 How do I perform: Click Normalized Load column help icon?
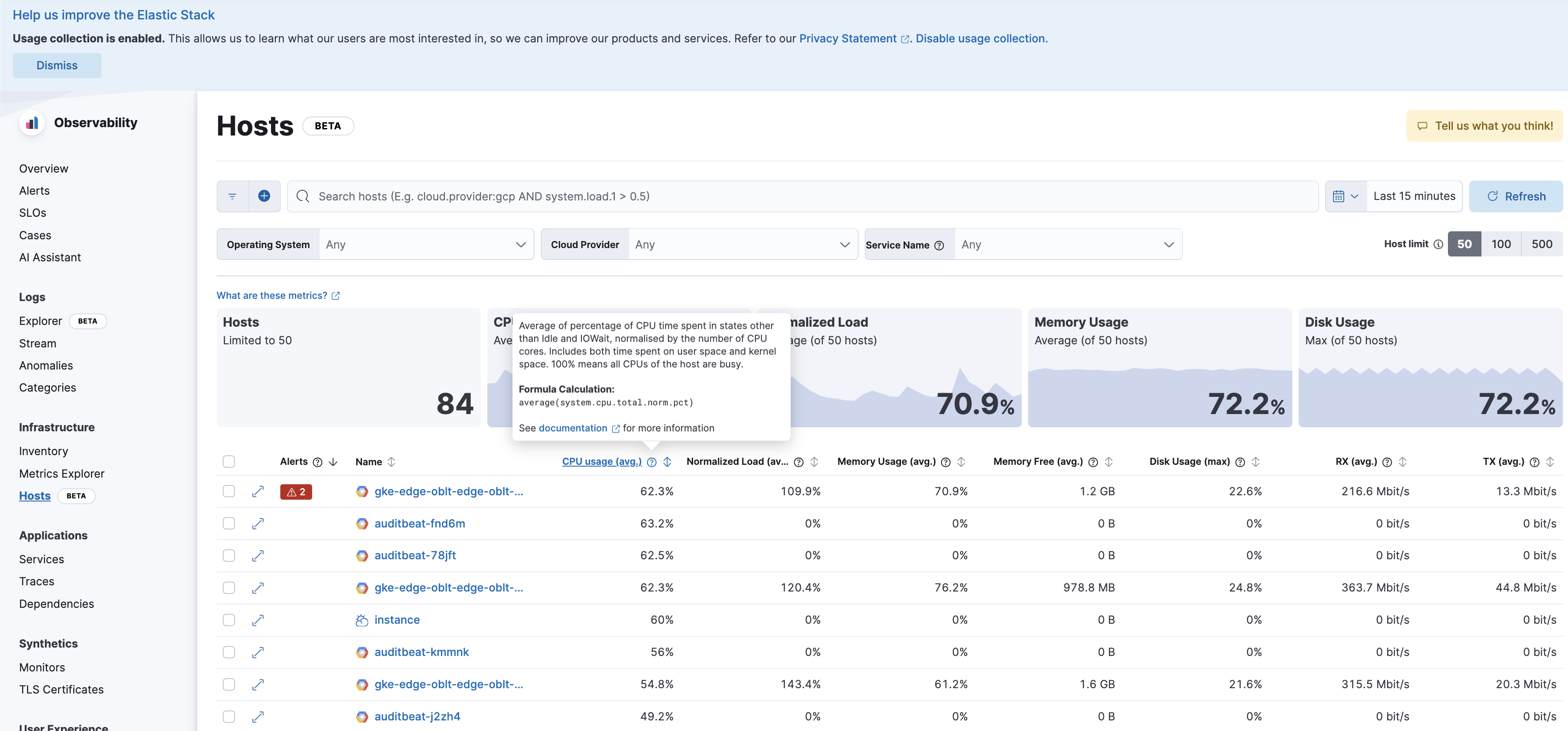(799, 462)
